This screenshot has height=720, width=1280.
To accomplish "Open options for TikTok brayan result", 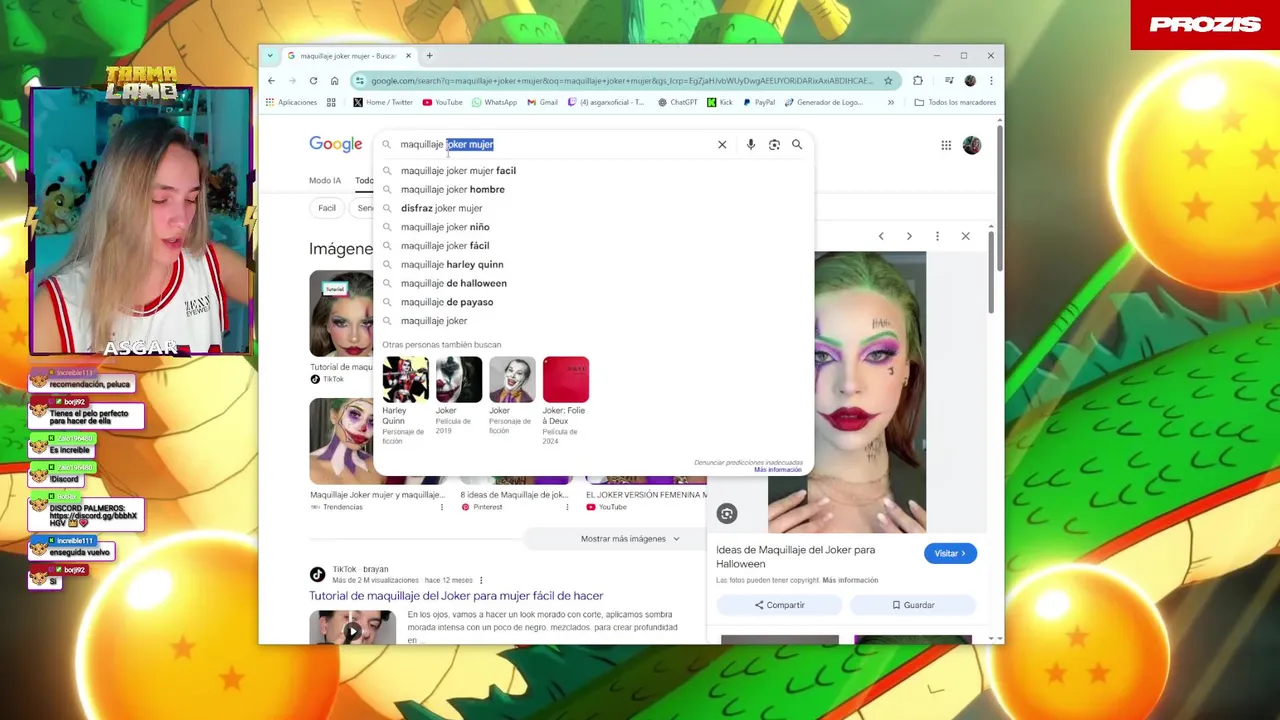I will [x=481, y=580].
